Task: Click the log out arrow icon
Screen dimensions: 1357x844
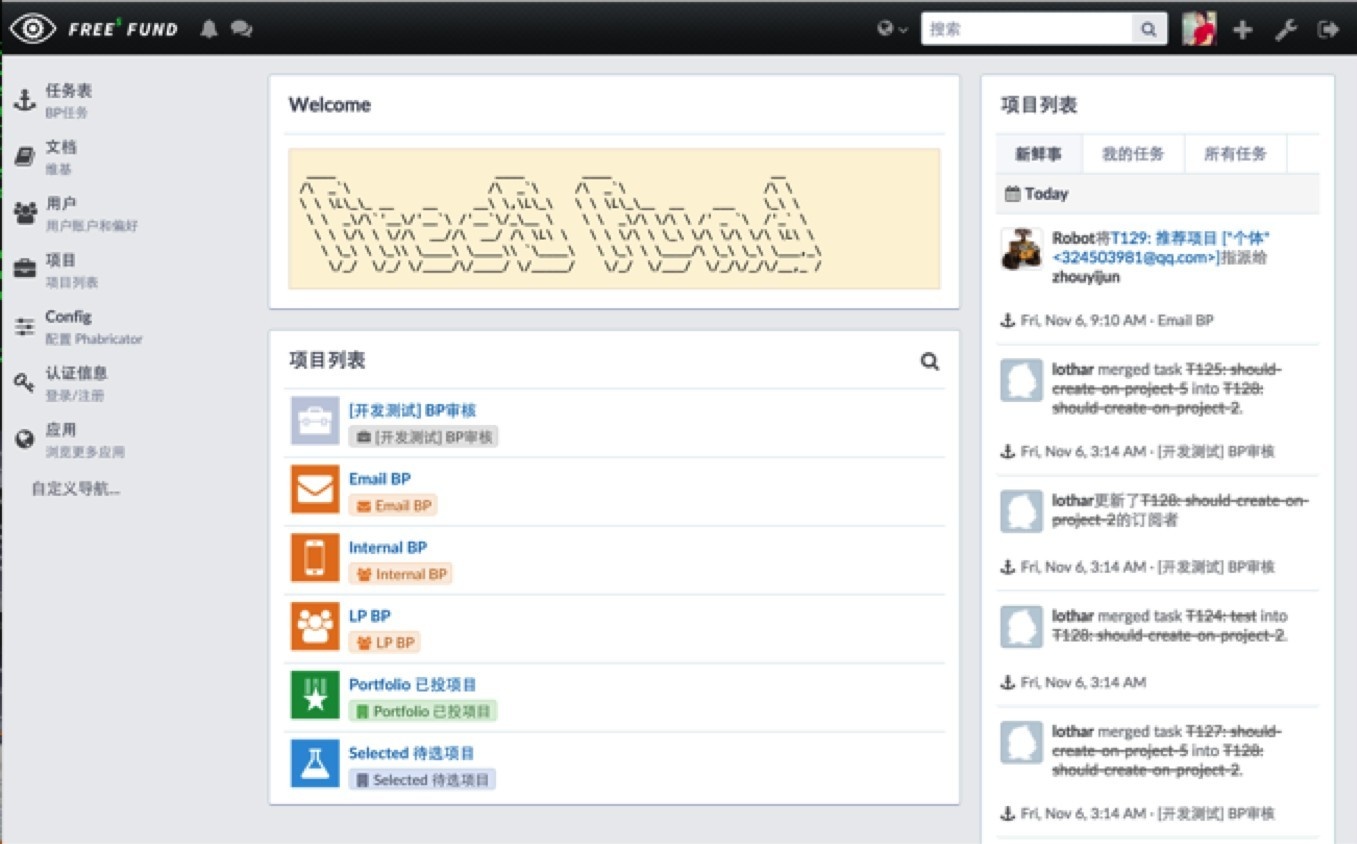Action: click(1328, 30)
